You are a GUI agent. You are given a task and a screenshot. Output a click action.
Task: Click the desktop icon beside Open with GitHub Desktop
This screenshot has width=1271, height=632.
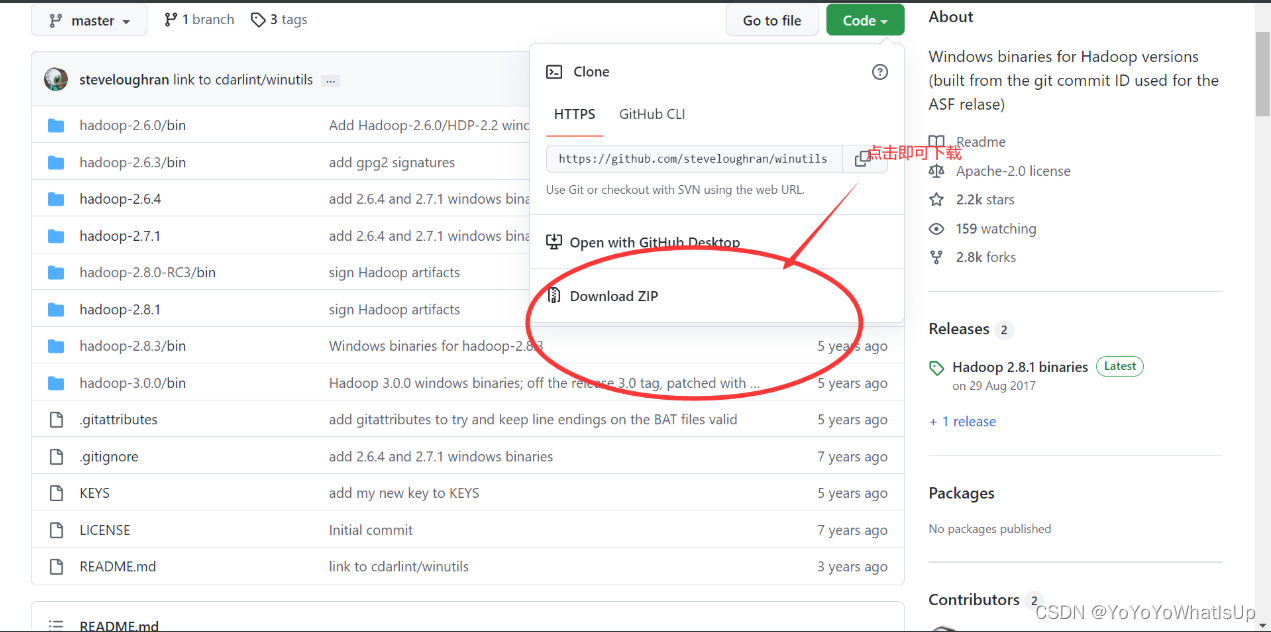click(x=554, y=242)
